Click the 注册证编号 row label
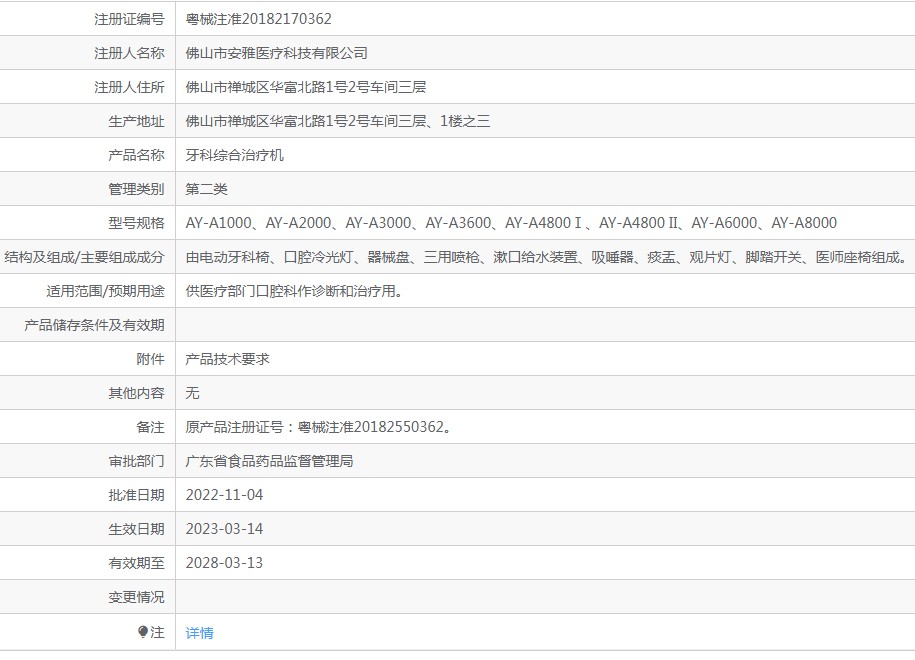This screenshot has height=660, width=915. click(x=130, y=19)
